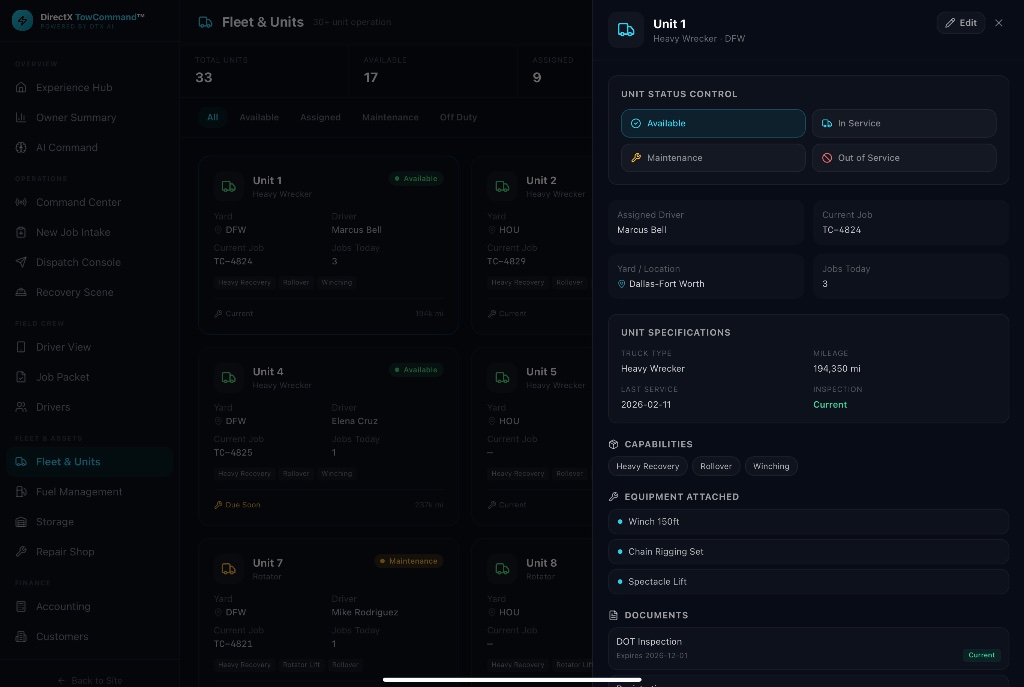Set unit status to Maintenance
This screenshot has height=687, width=1024.
click(x=713, y=158)
